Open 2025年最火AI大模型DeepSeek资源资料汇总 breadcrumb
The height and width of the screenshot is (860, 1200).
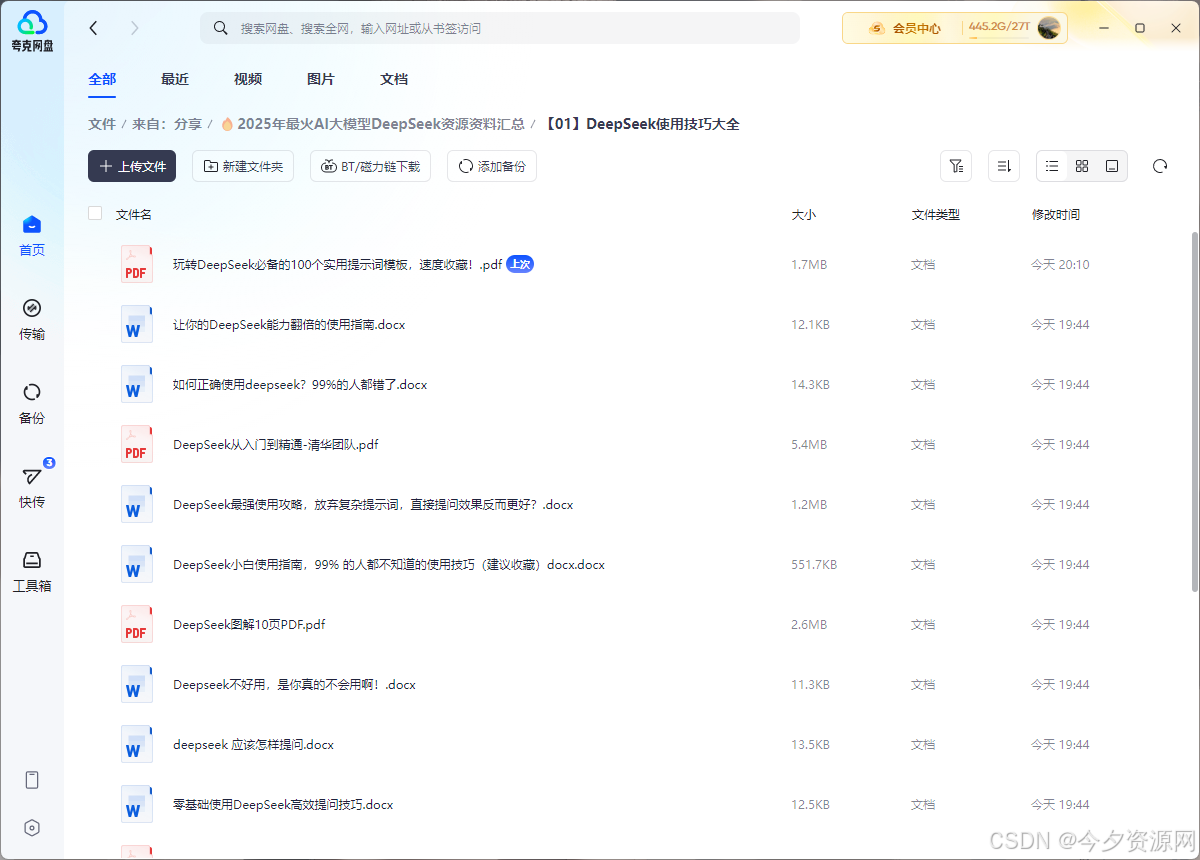coord(373,124)
